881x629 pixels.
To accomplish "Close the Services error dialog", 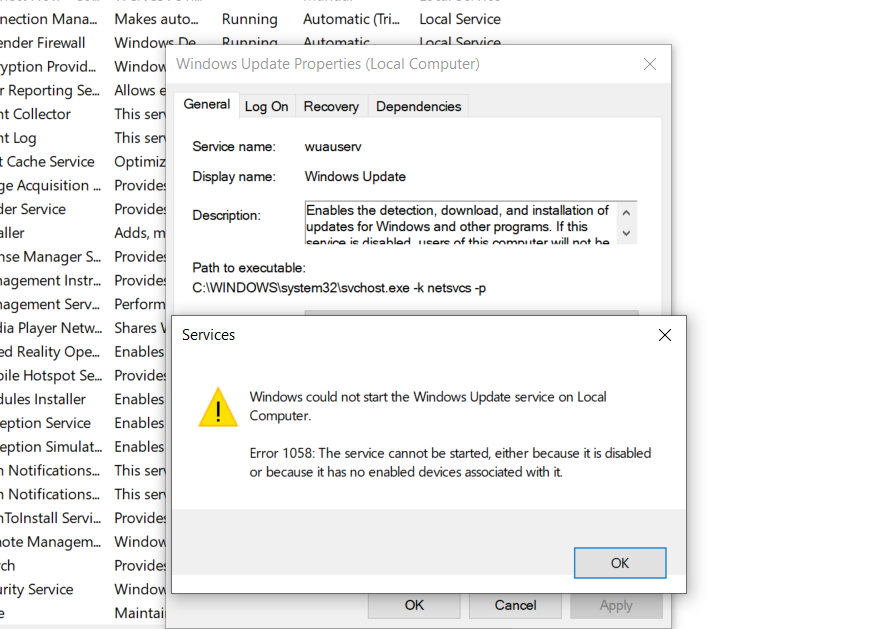I will pos(665,335).
